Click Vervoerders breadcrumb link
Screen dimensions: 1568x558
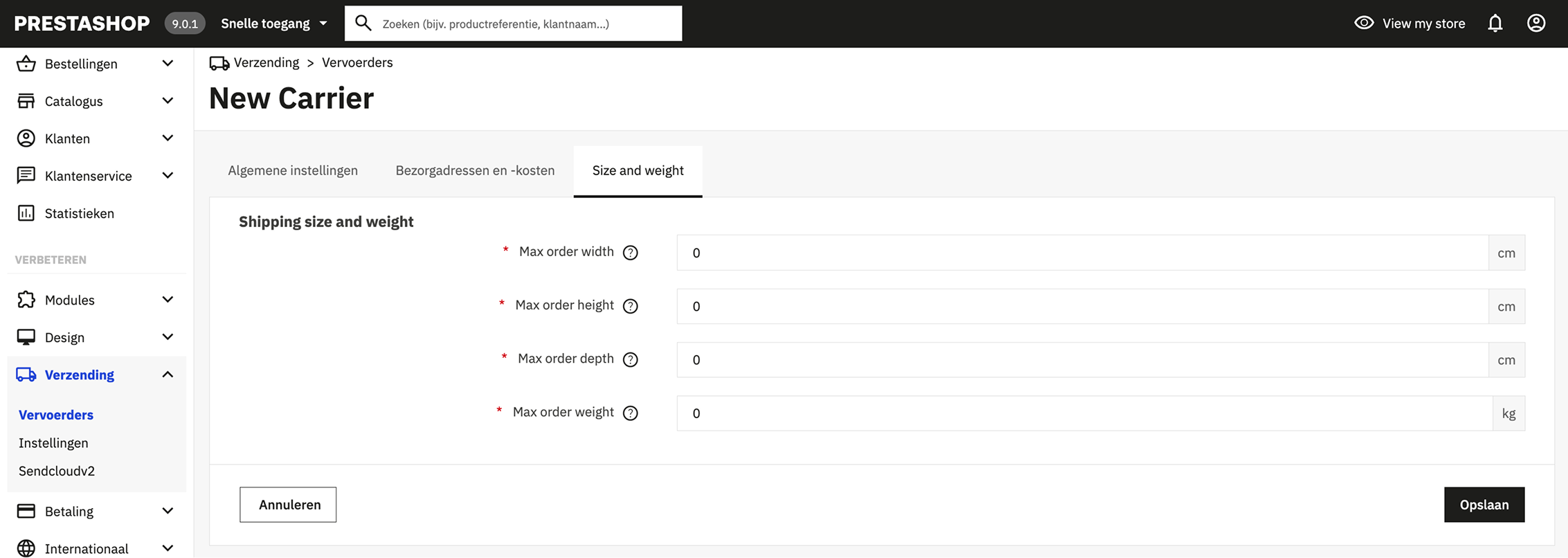click(357, 62)
